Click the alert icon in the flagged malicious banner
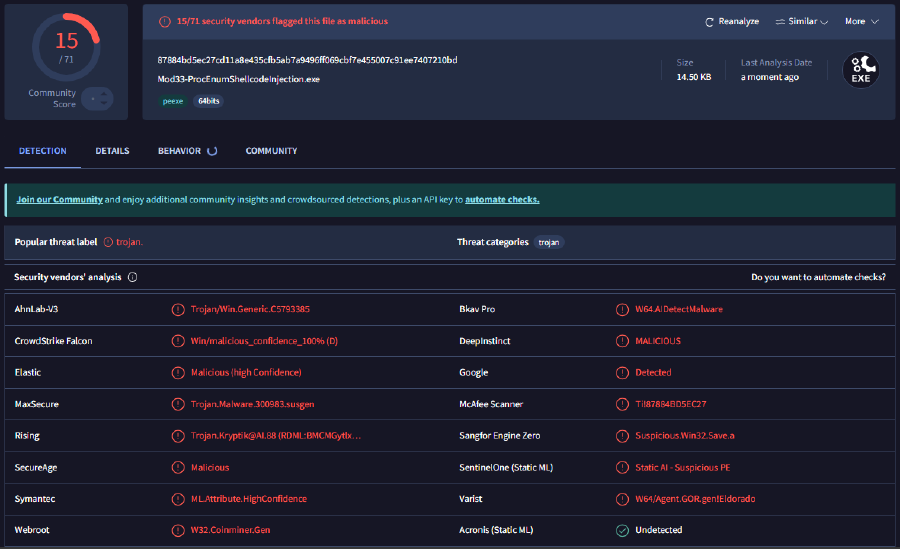Image resolution: width=900 pixels, height=549 pixels. [164, 21]
